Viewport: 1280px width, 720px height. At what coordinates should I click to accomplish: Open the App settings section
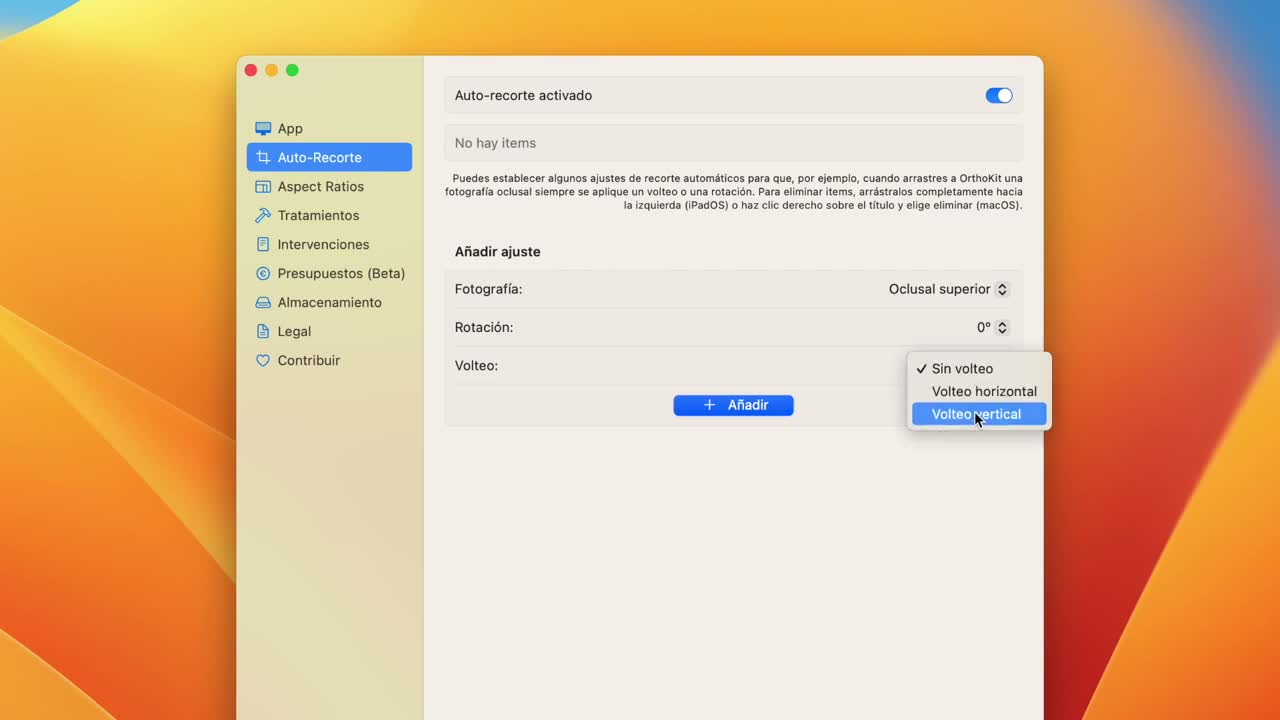tap(329, 128)
